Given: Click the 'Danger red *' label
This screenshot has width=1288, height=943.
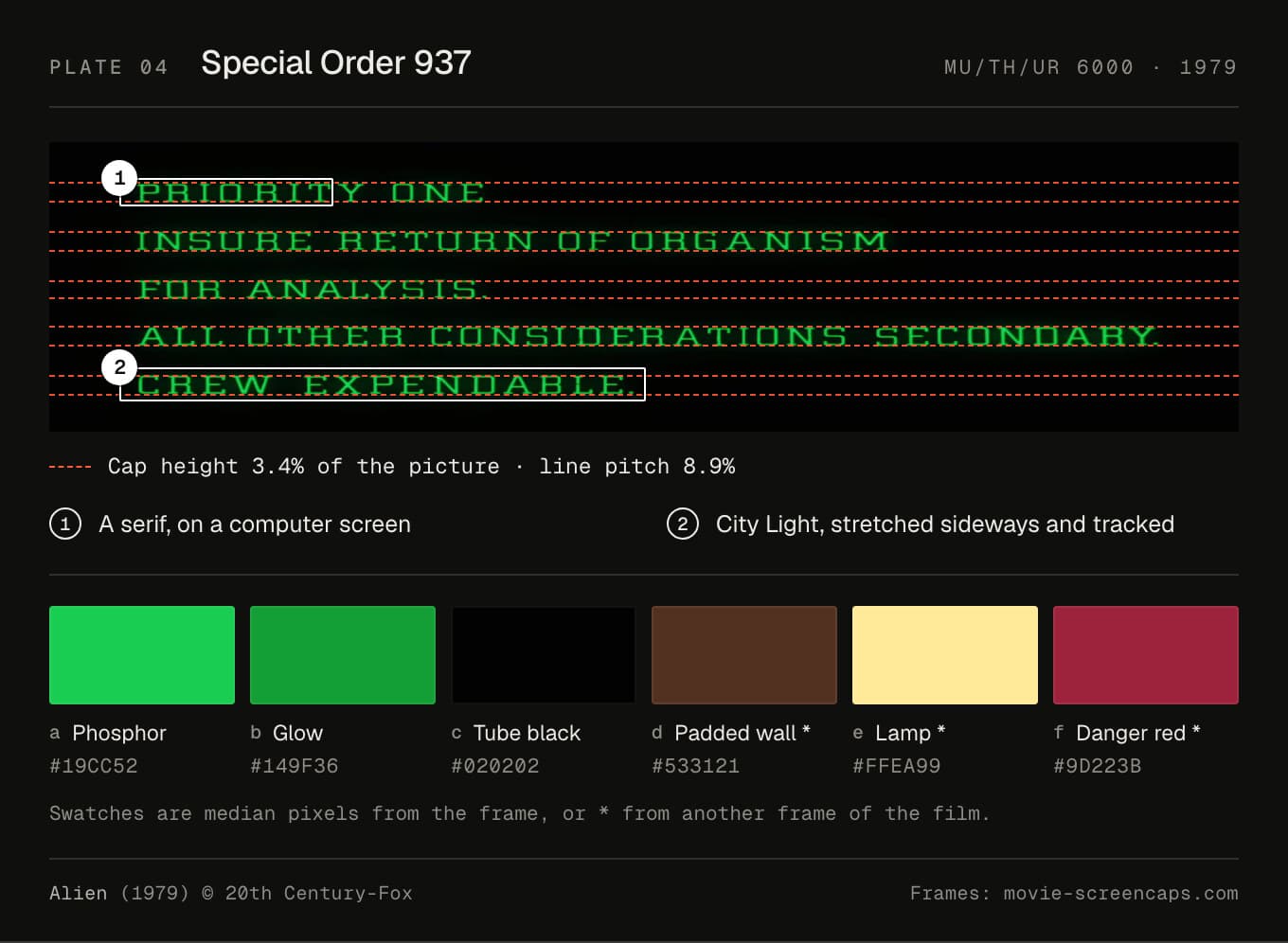Looking at the screenshot, I should coord(1138,733).
